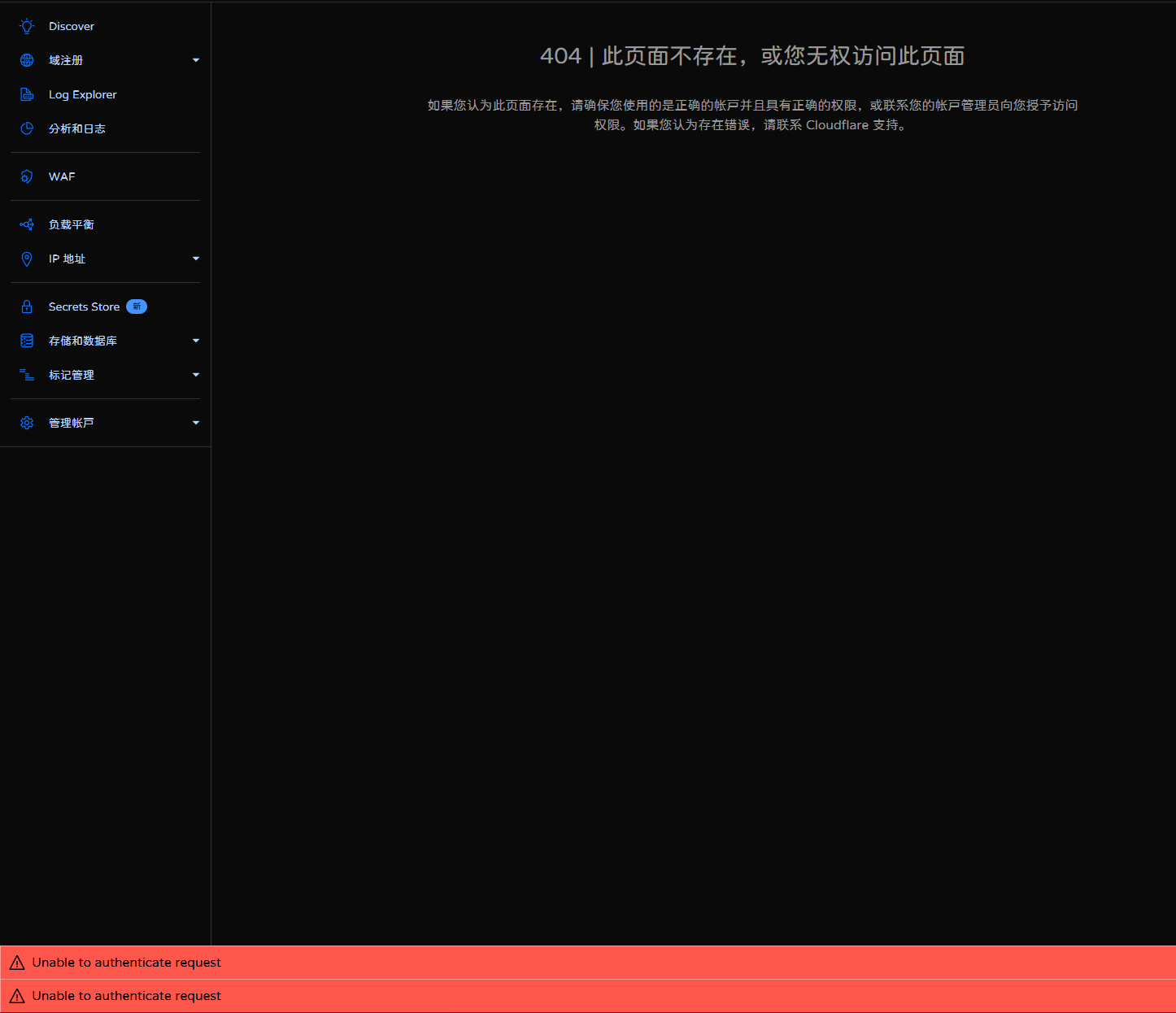Click the globe icon for 域注册

pyautogui.click(x=27, y=60)
